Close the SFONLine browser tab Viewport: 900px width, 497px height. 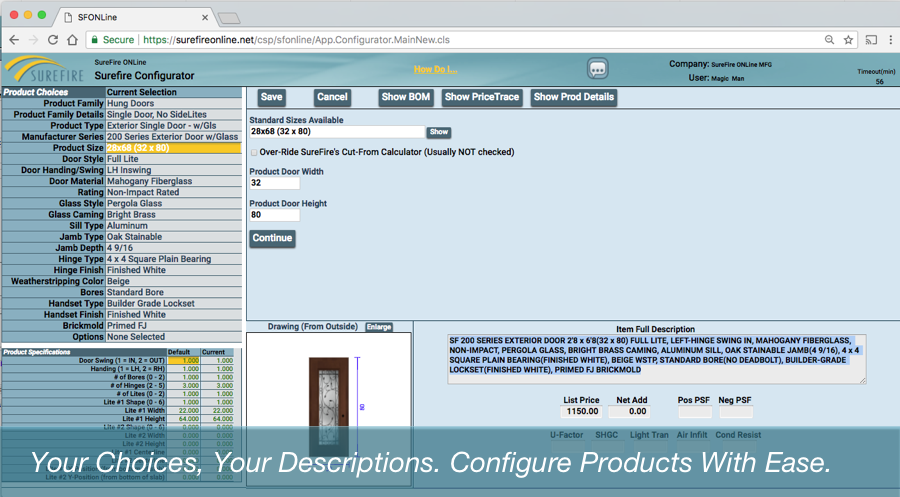tap(205, 17)
